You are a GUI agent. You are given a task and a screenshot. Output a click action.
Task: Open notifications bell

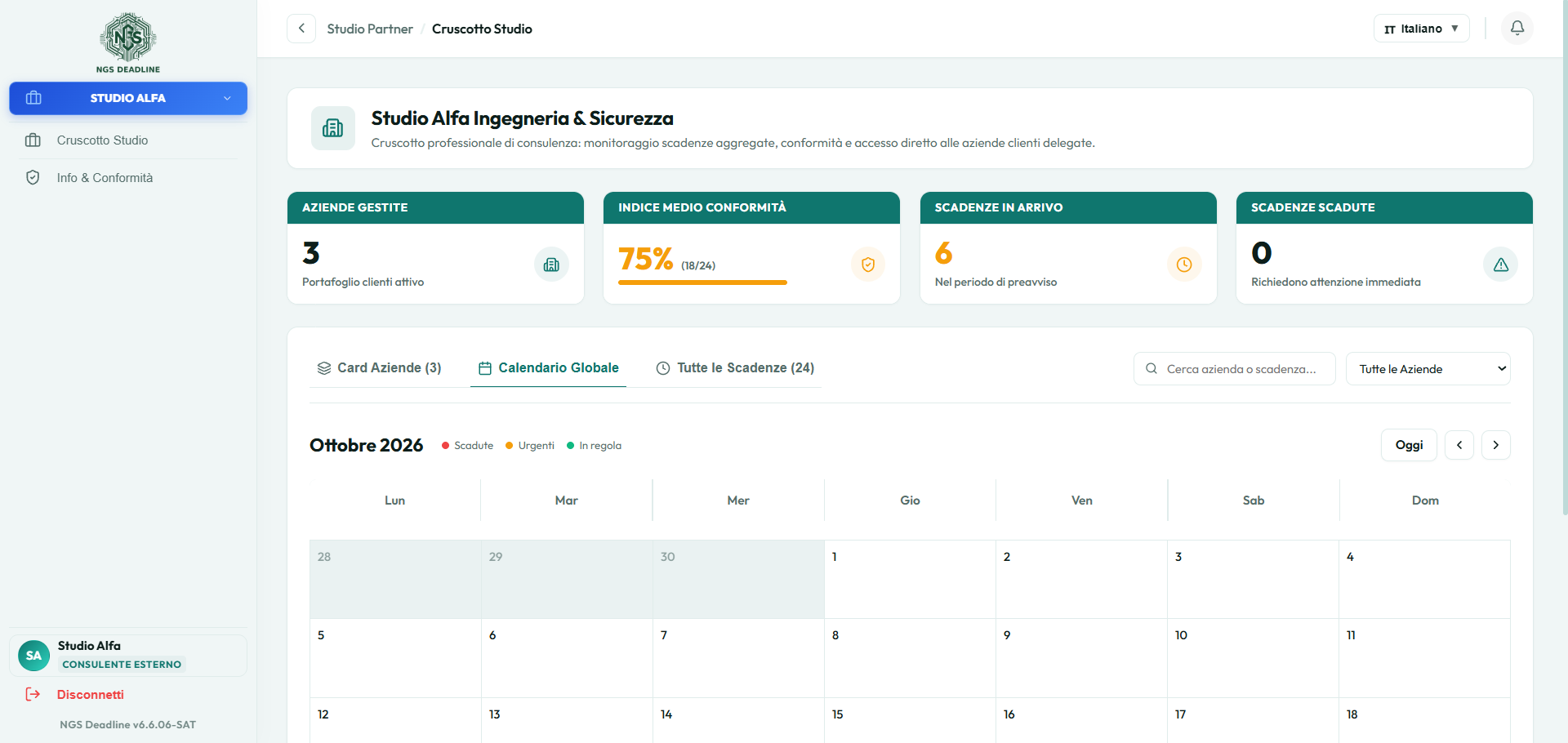coord(1517,29)
